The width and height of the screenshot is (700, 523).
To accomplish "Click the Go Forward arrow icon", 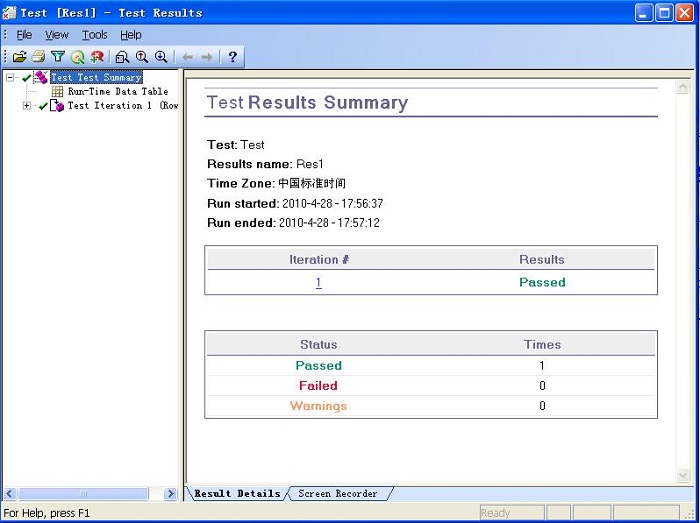I will (x=207, y=57).
